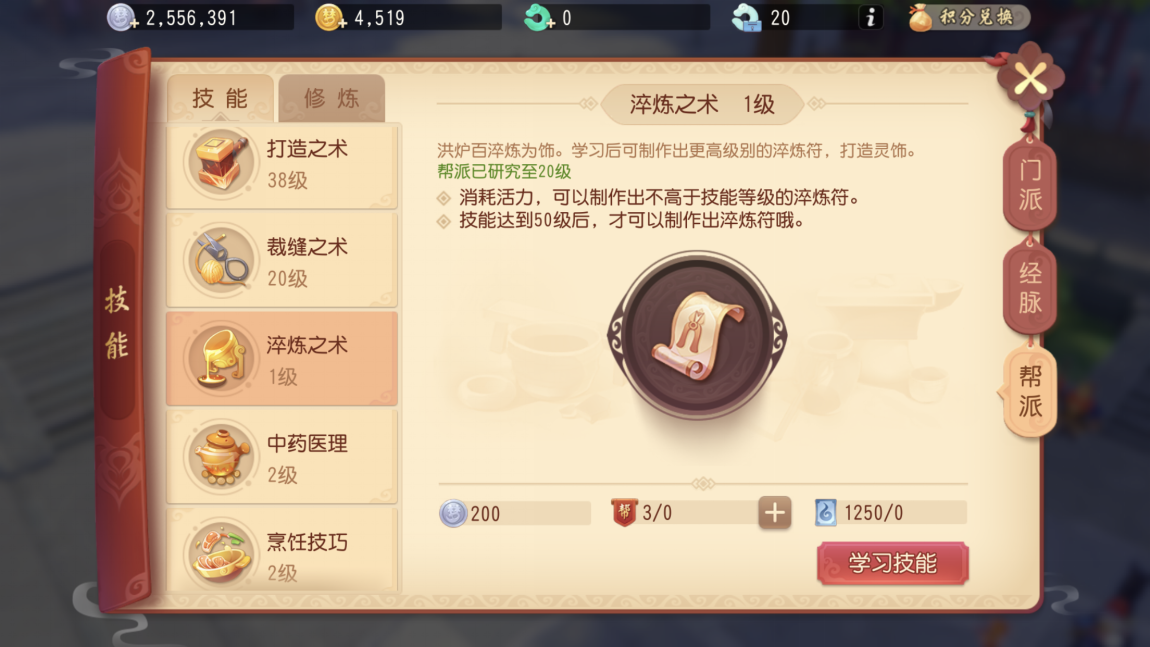The width and height of the screenshot is (1150, 647).
Task: Open the 经脉 side tab
Action: 1030,288
